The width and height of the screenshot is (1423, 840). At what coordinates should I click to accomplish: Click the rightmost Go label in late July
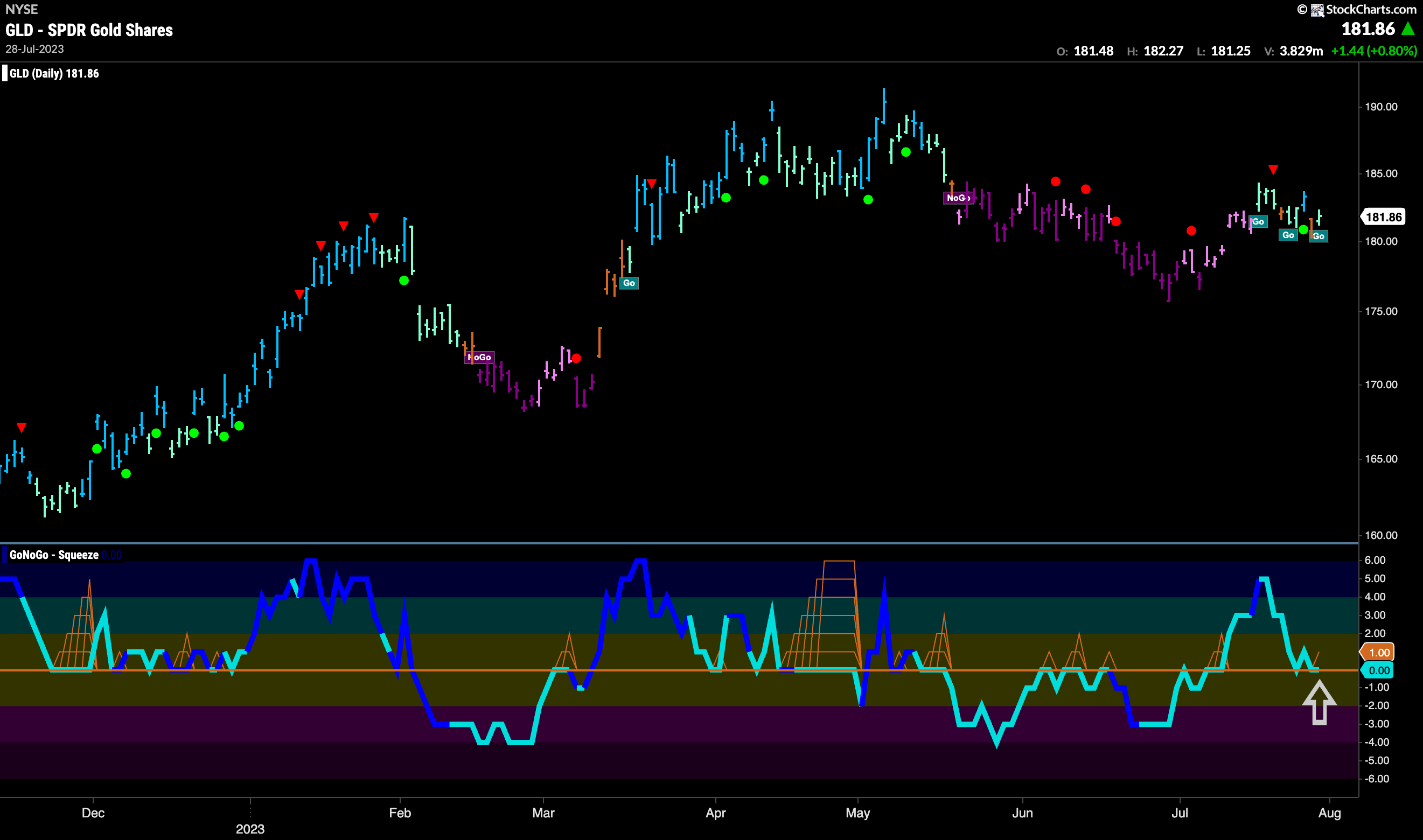click(1319, 236)
